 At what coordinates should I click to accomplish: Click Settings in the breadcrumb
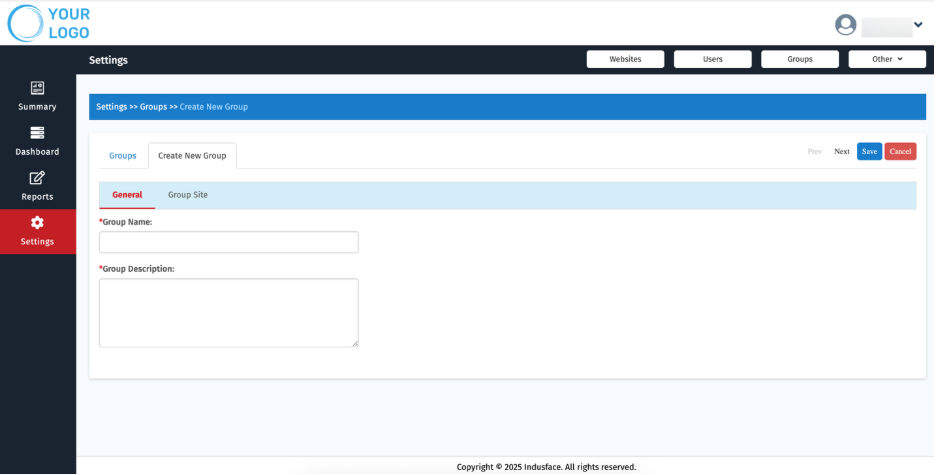112,107
